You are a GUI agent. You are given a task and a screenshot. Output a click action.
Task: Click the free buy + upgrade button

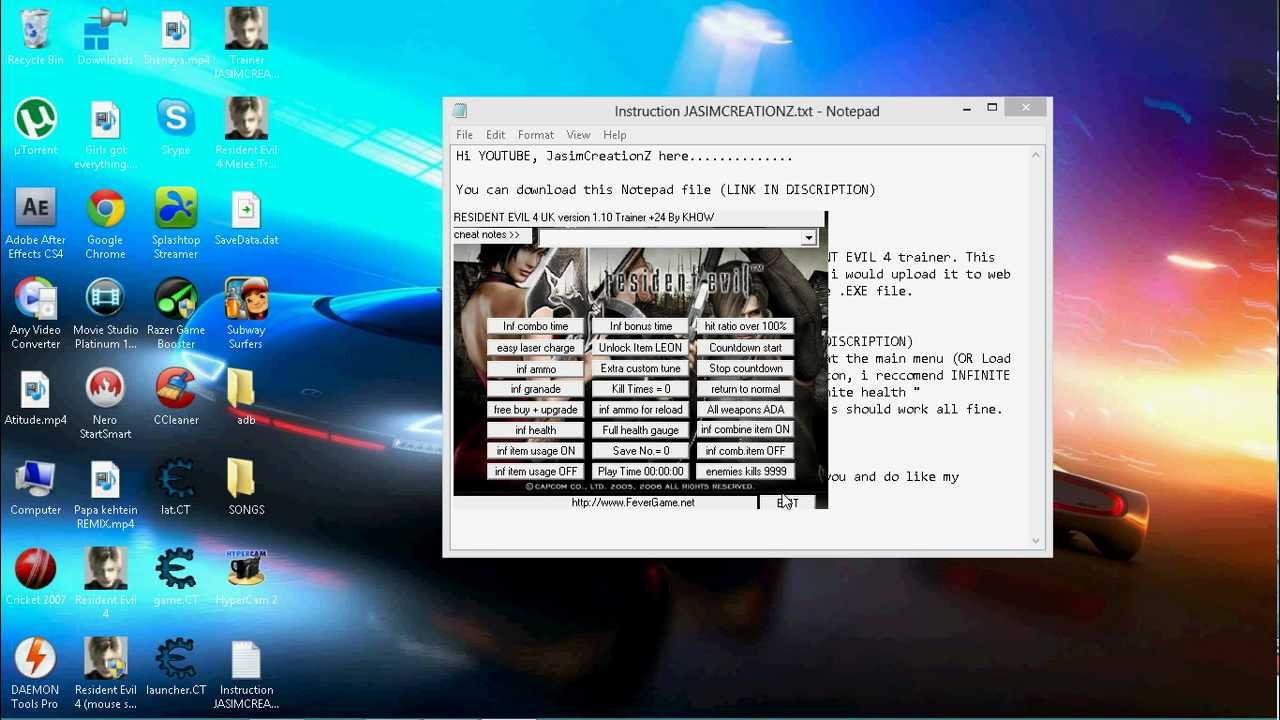[x=536, y=409]
